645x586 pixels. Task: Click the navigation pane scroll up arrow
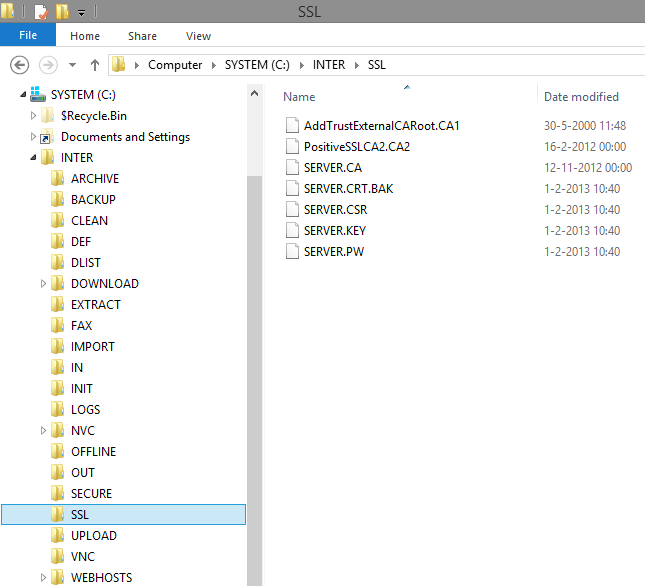pos(255,93)
